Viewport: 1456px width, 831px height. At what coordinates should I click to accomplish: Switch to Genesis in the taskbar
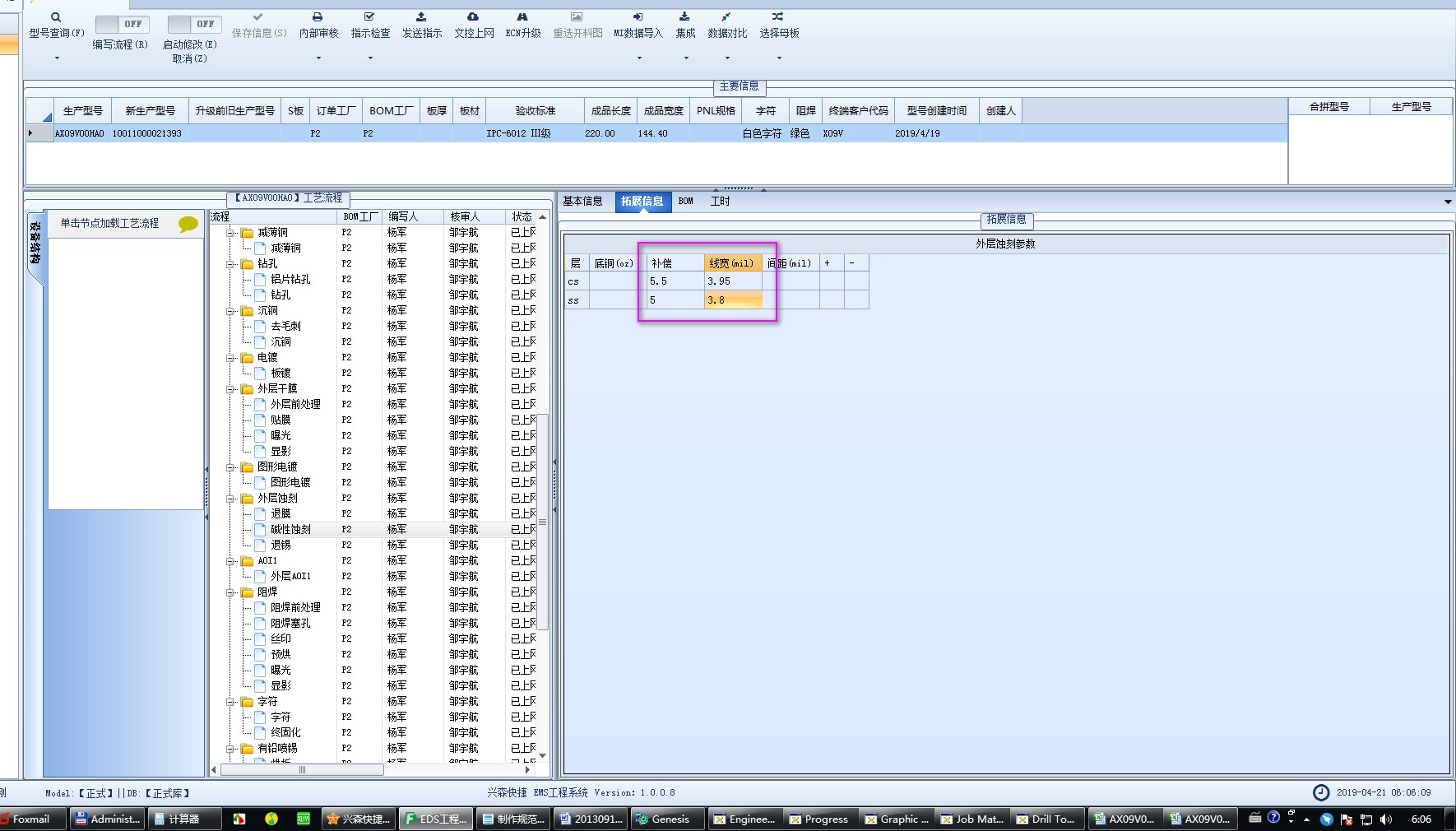[x=667, y=819]
